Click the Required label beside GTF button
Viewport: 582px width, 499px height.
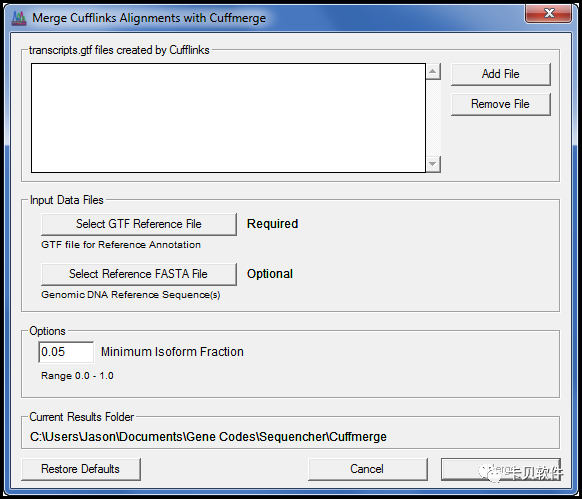coord(272,224)
